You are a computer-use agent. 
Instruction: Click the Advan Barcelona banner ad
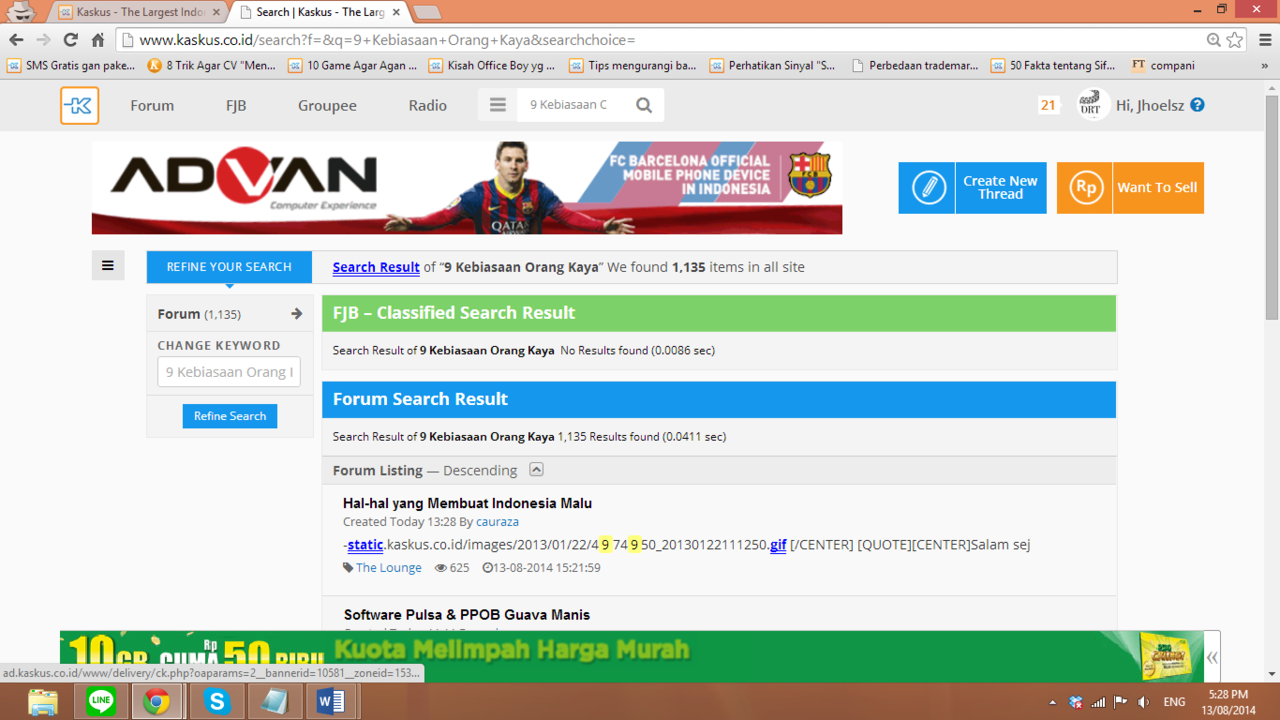[467, 188]
